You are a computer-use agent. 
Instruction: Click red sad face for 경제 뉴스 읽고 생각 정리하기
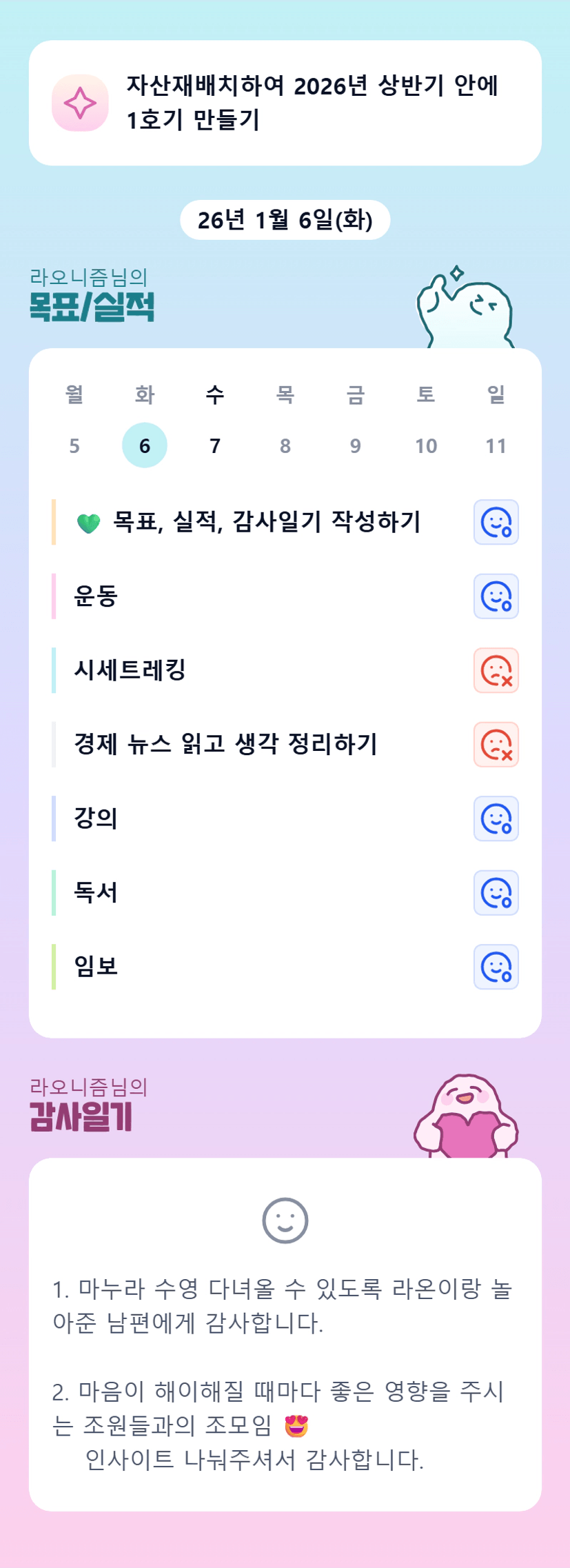click(x=496, y=745)
